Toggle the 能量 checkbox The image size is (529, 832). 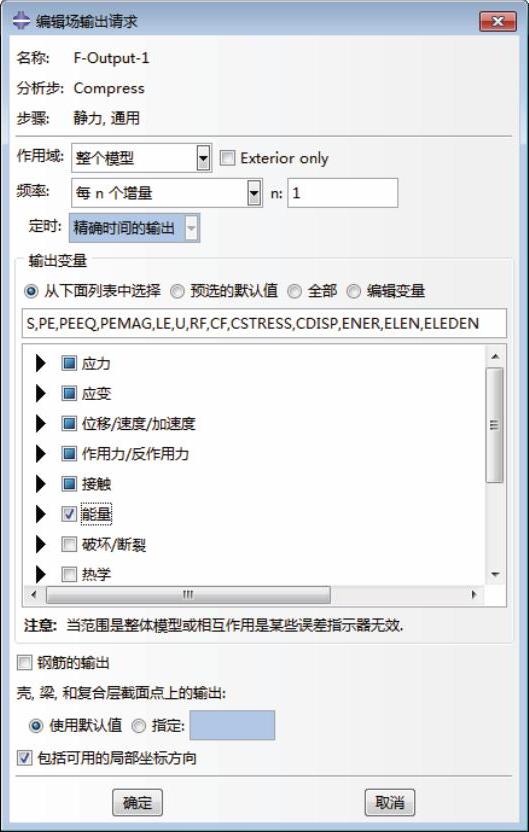point(69,514)
